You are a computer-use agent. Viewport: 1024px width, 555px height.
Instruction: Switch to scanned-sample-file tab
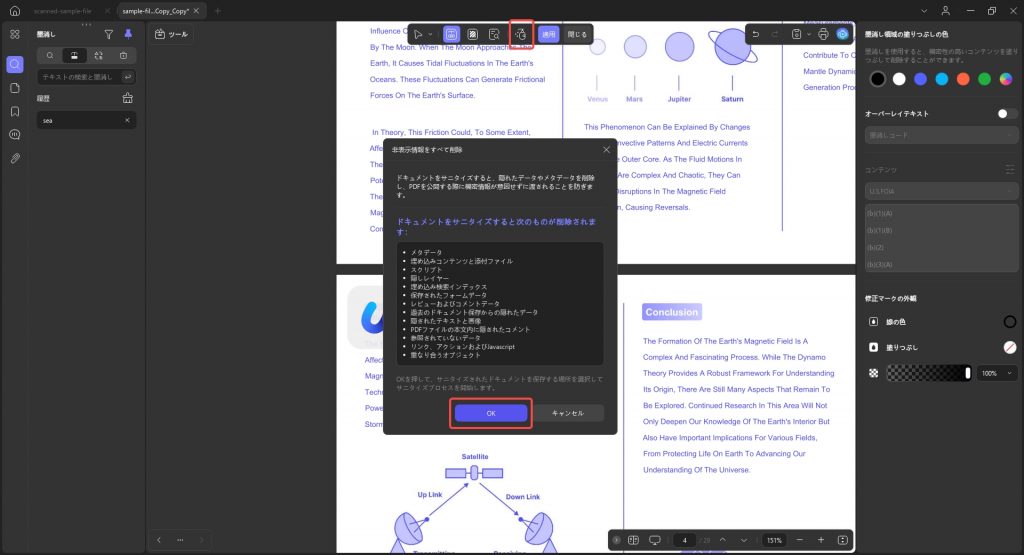pos(63,11)
